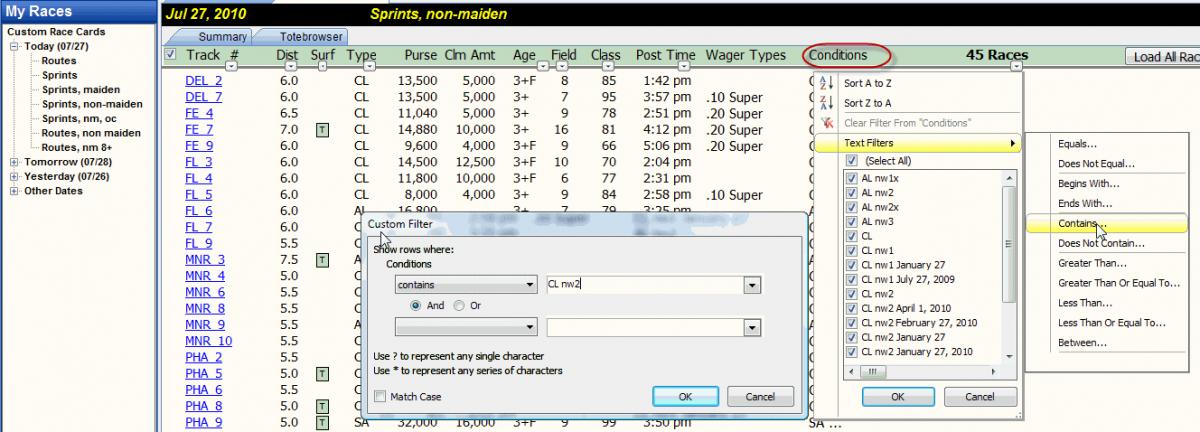Viewport: 1200px width, 432px height.
Task: Click turf surface icon in MNR 3 row
Action: click(322, 260)
